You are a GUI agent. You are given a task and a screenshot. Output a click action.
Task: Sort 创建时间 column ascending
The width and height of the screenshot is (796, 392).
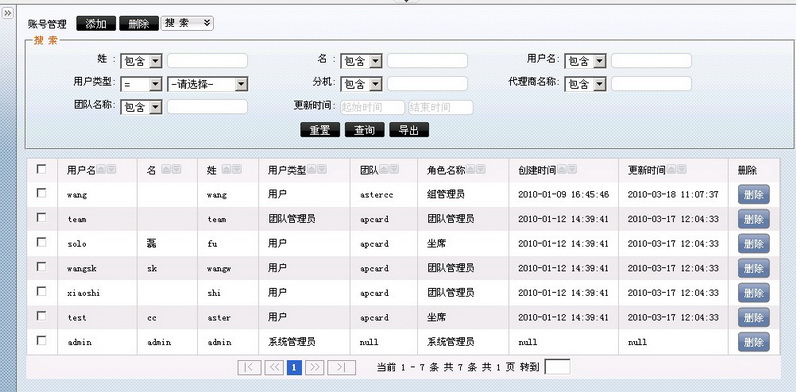(x=561, y=170)
